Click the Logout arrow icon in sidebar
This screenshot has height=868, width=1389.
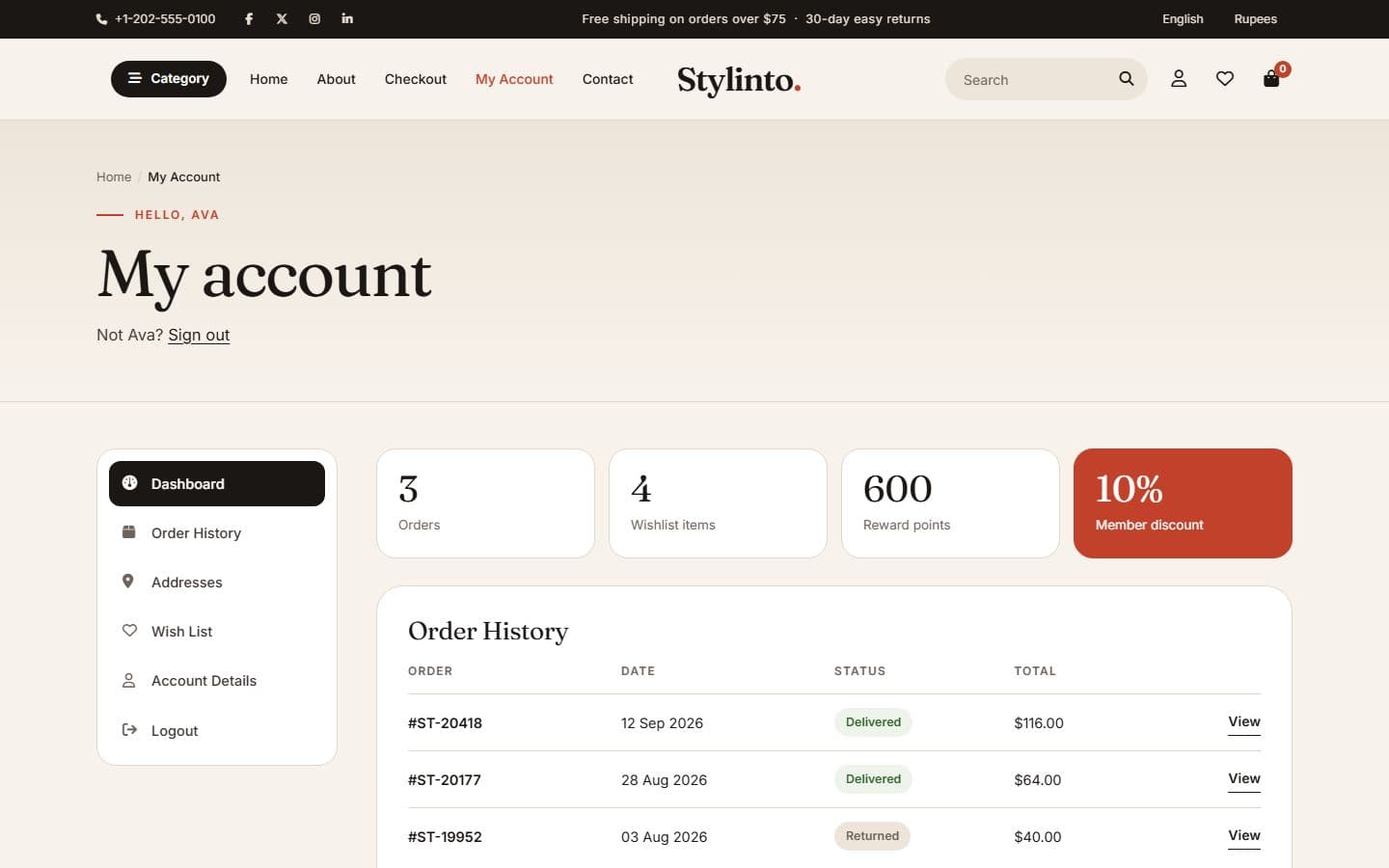coord(129,730)
